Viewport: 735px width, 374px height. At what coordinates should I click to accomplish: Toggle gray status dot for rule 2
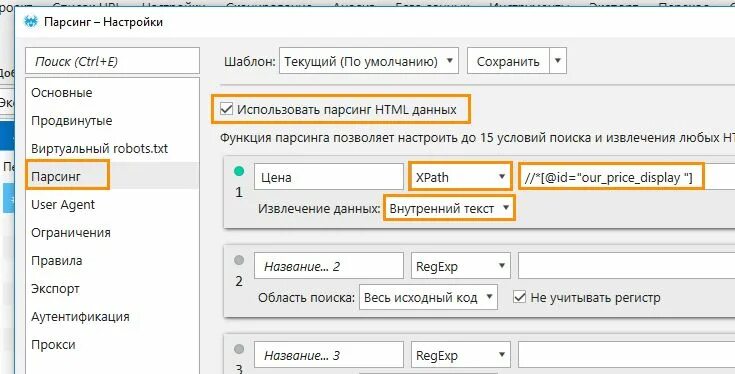pos(239,261)
